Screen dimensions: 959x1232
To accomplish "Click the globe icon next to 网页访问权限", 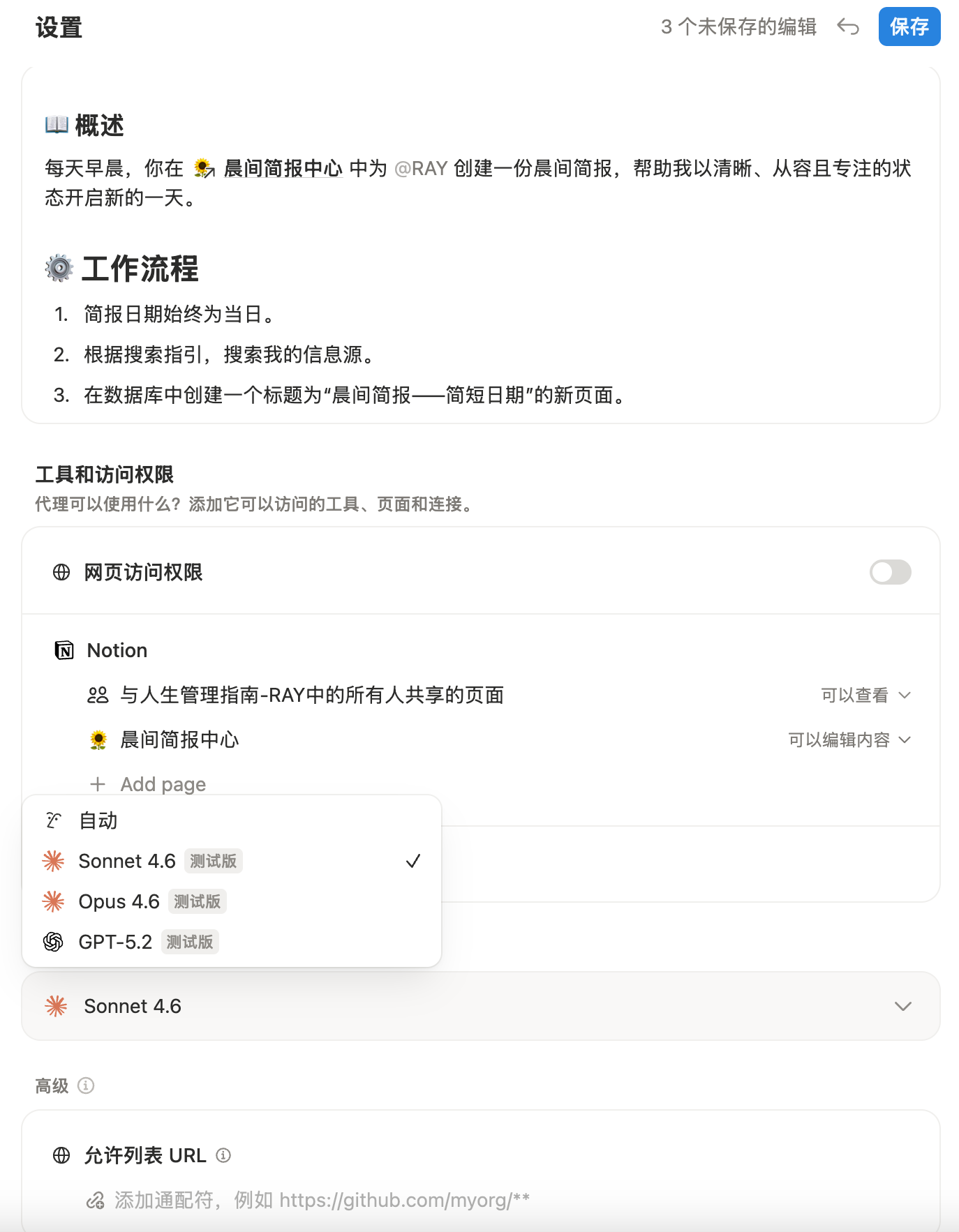I will (x=61, y=573).
